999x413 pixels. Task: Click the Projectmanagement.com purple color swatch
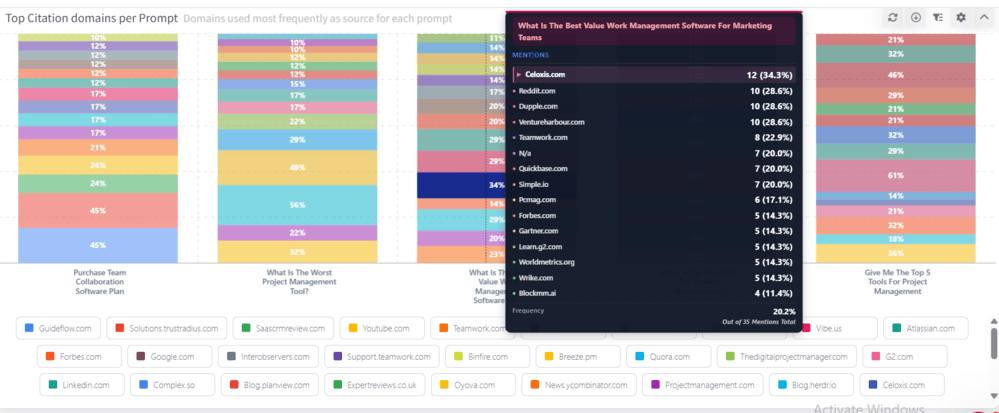click(x=656, y=385)
